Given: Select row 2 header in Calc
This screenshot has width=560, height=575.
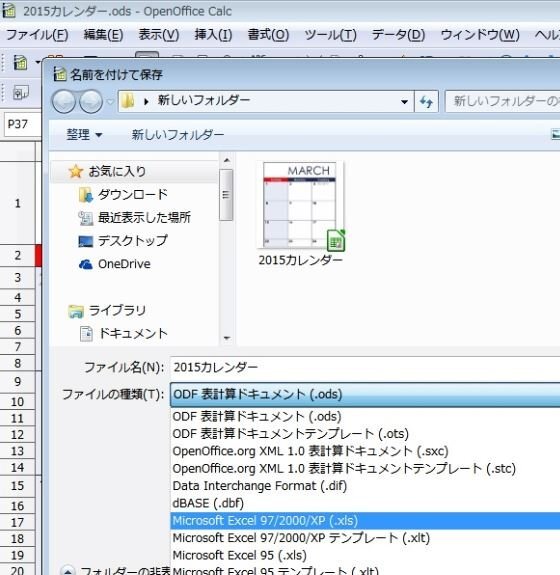Looking at the screenshot, I should click(x=17, y=255).
